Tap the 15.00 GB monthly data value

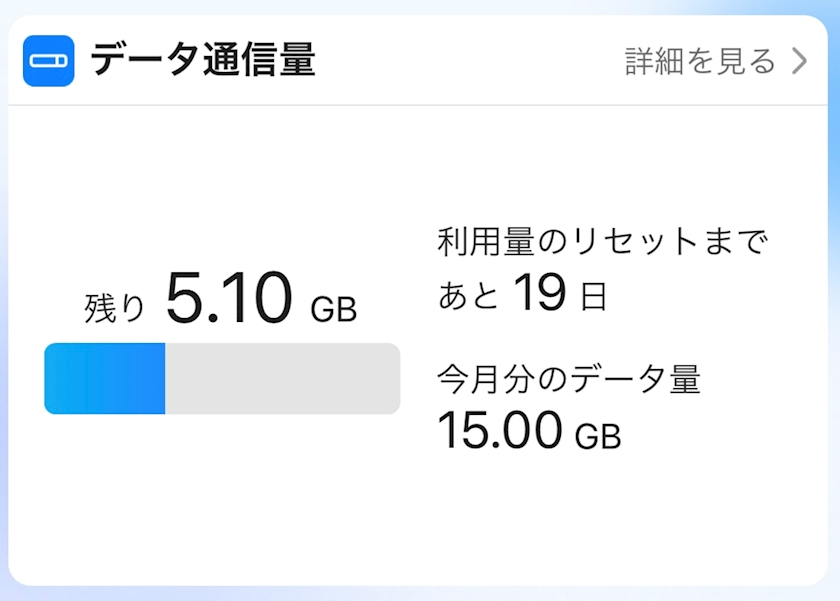coord(529,430)
